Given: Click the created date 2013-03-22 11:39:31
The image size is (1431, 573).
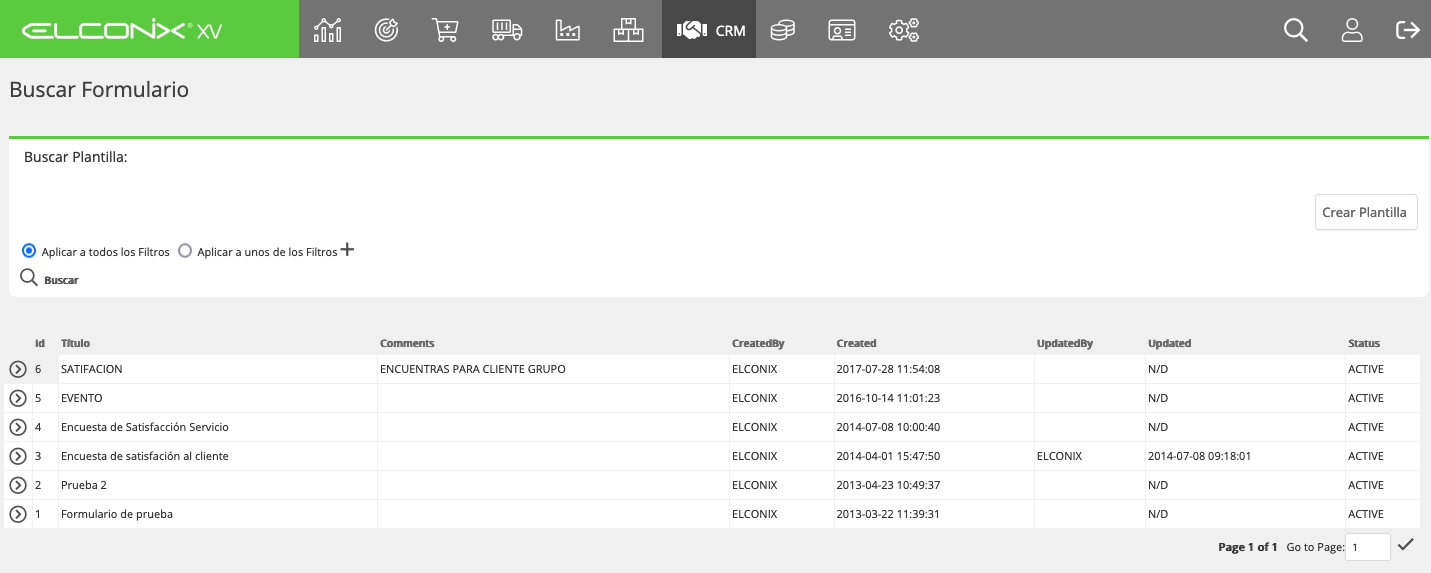Looking at the screenshot, I should click(x=888, y=514).
